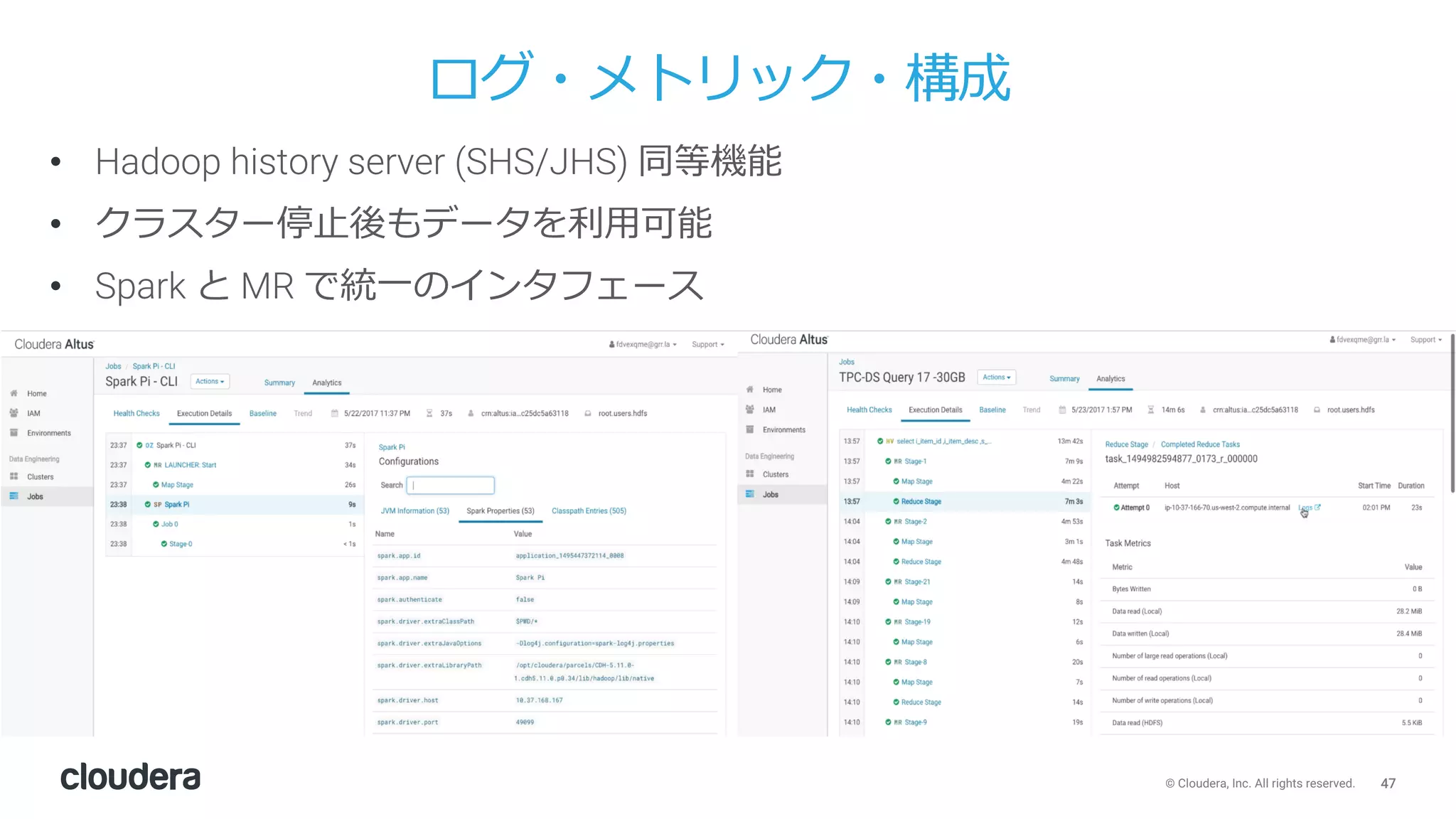Click the calendar icon beside 5/22/2017 11:37 PM
Screen dimensions: 1456x819
334,414
